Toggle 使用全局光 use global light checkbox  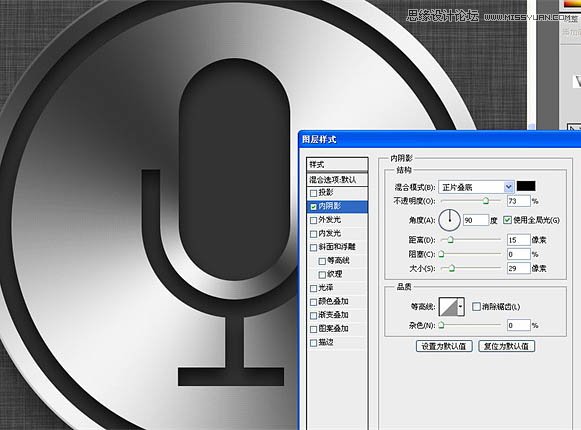[x=507, y=220]
